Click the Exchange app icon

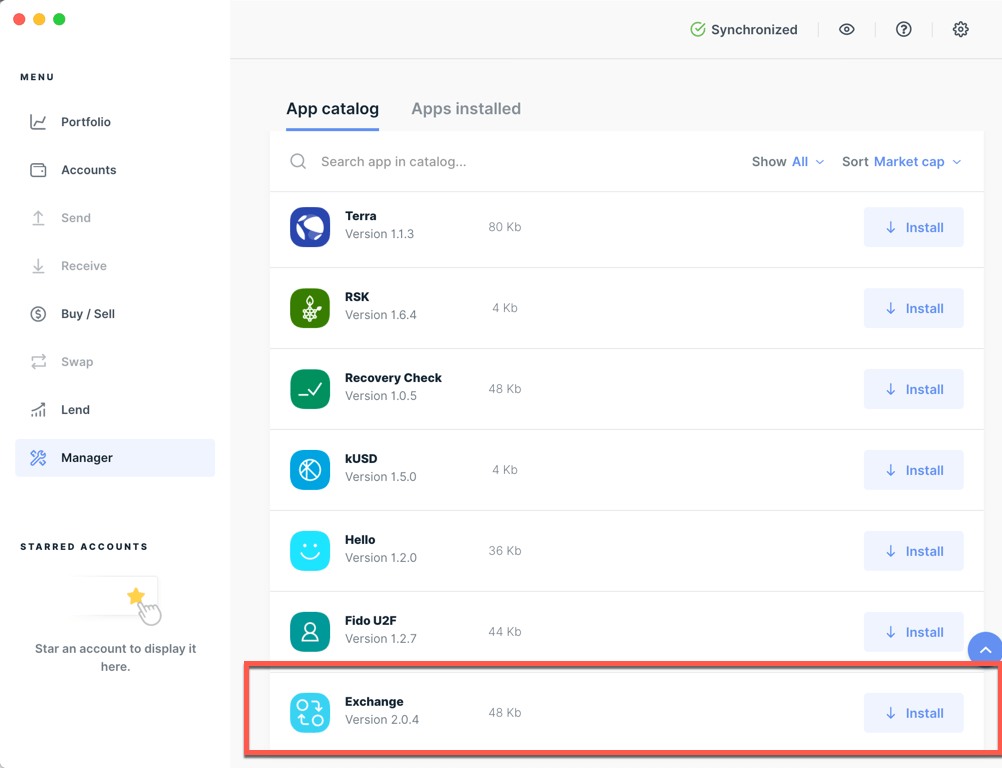tap(310, 712)
